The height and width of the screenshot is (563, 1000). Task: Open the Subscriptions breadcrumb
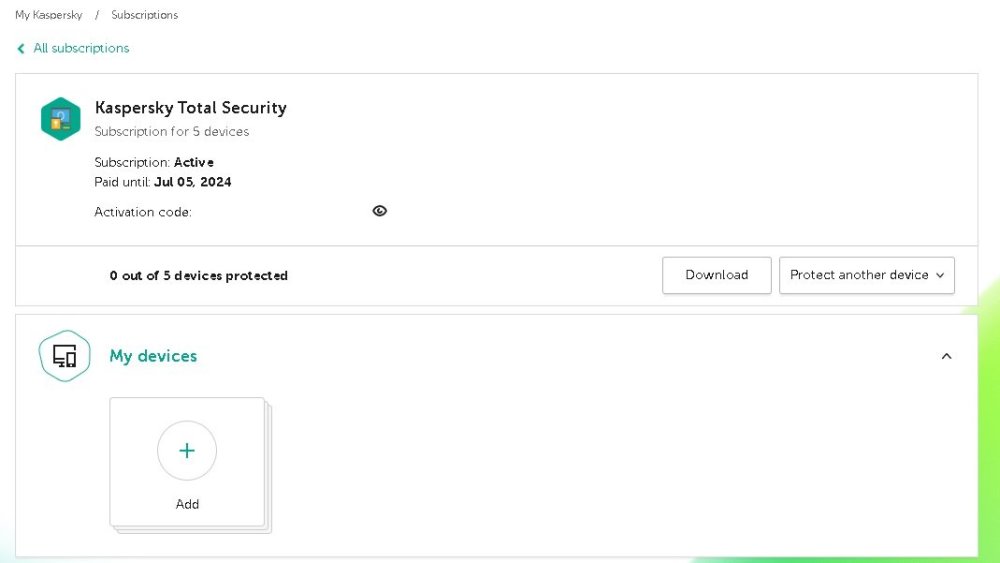pyautogui.click(x=145, y=16)
